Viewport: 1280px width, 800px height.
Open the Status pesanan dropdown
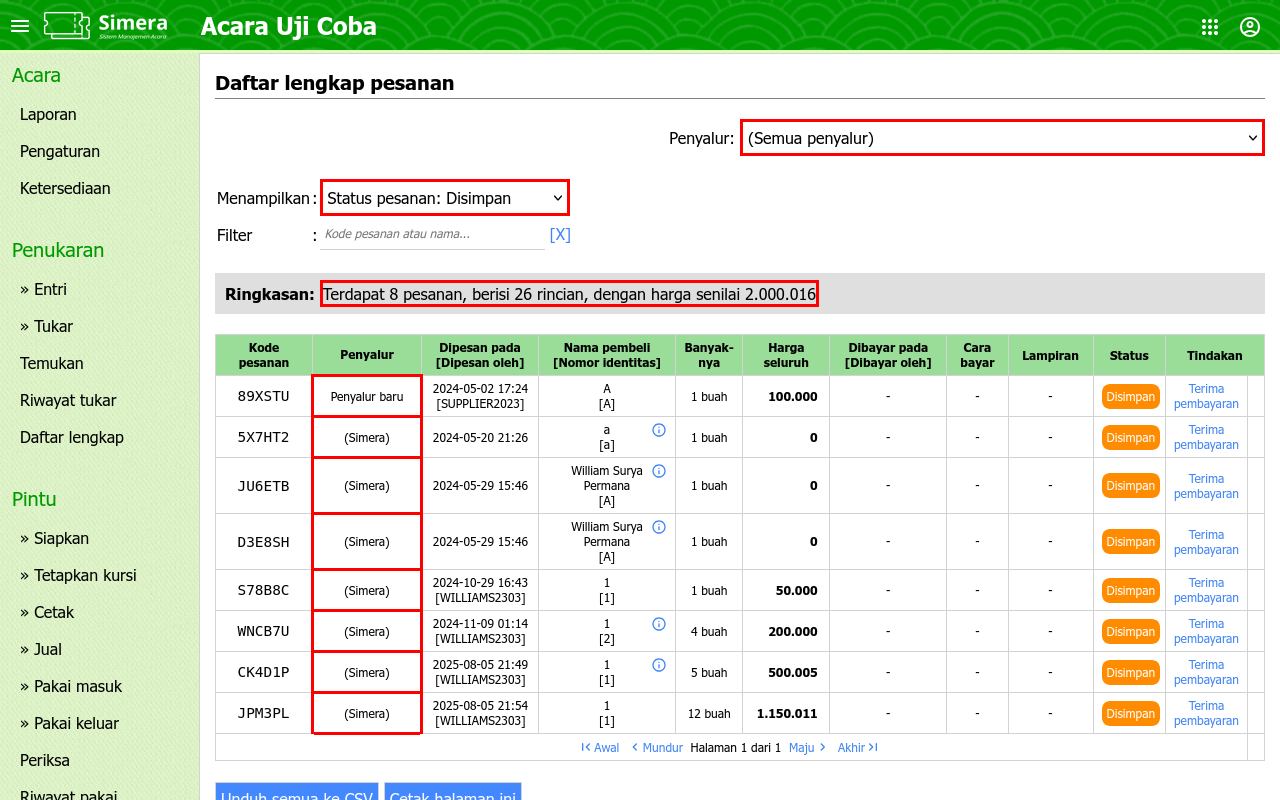[445, 198]
